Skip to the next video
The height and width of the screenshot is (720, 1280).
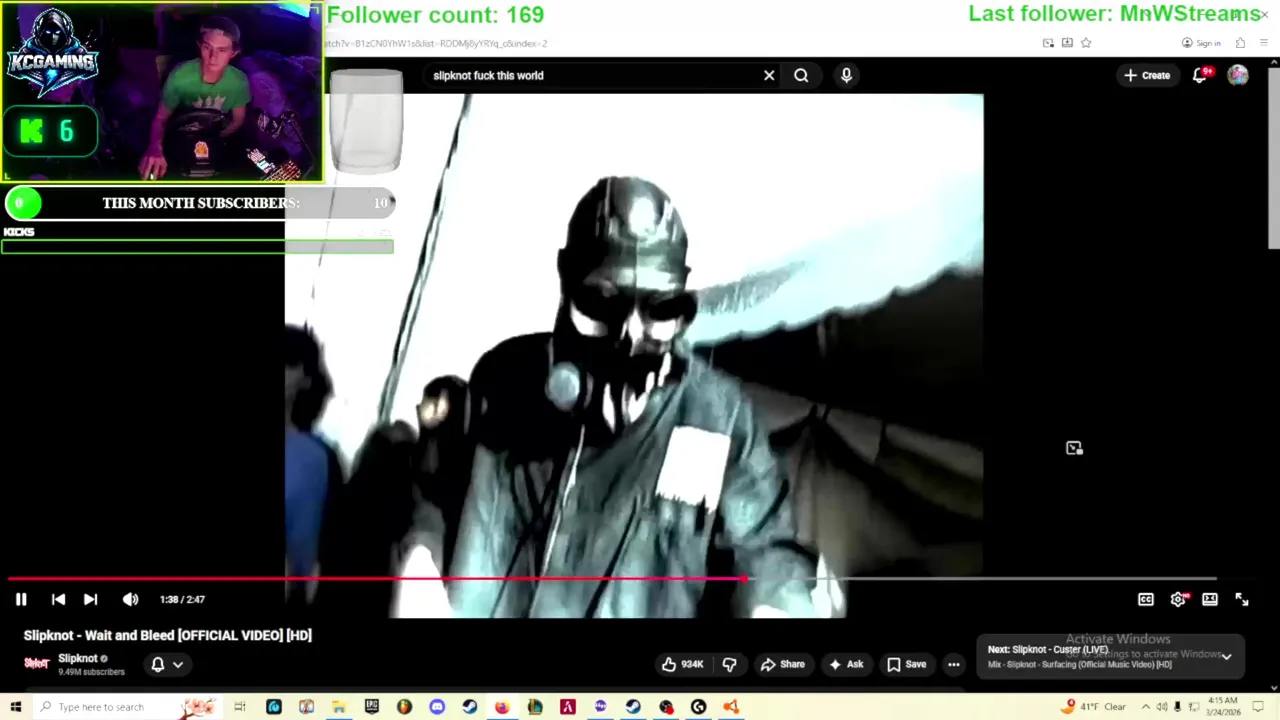pos(90,599)
